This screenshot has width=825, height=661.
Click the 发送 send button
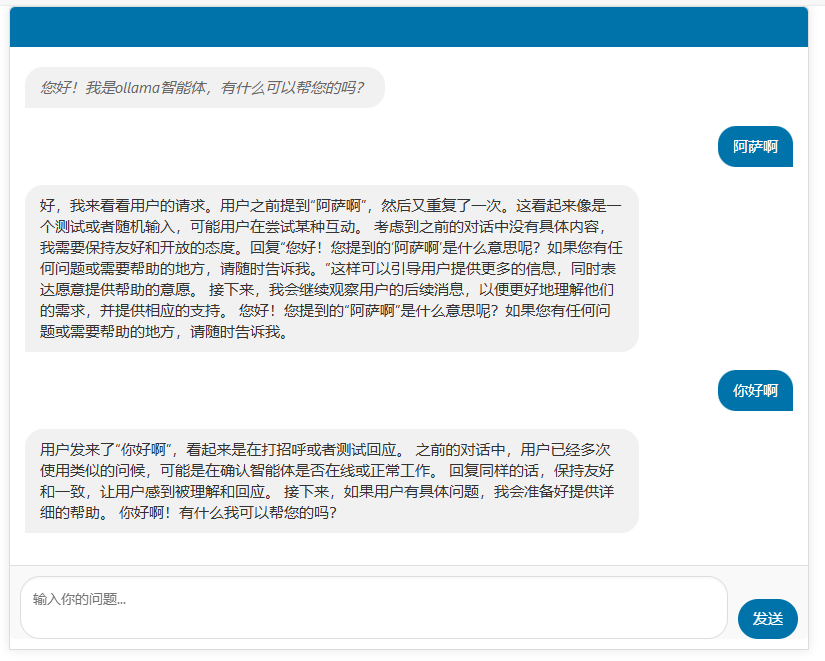pos(767,619)
